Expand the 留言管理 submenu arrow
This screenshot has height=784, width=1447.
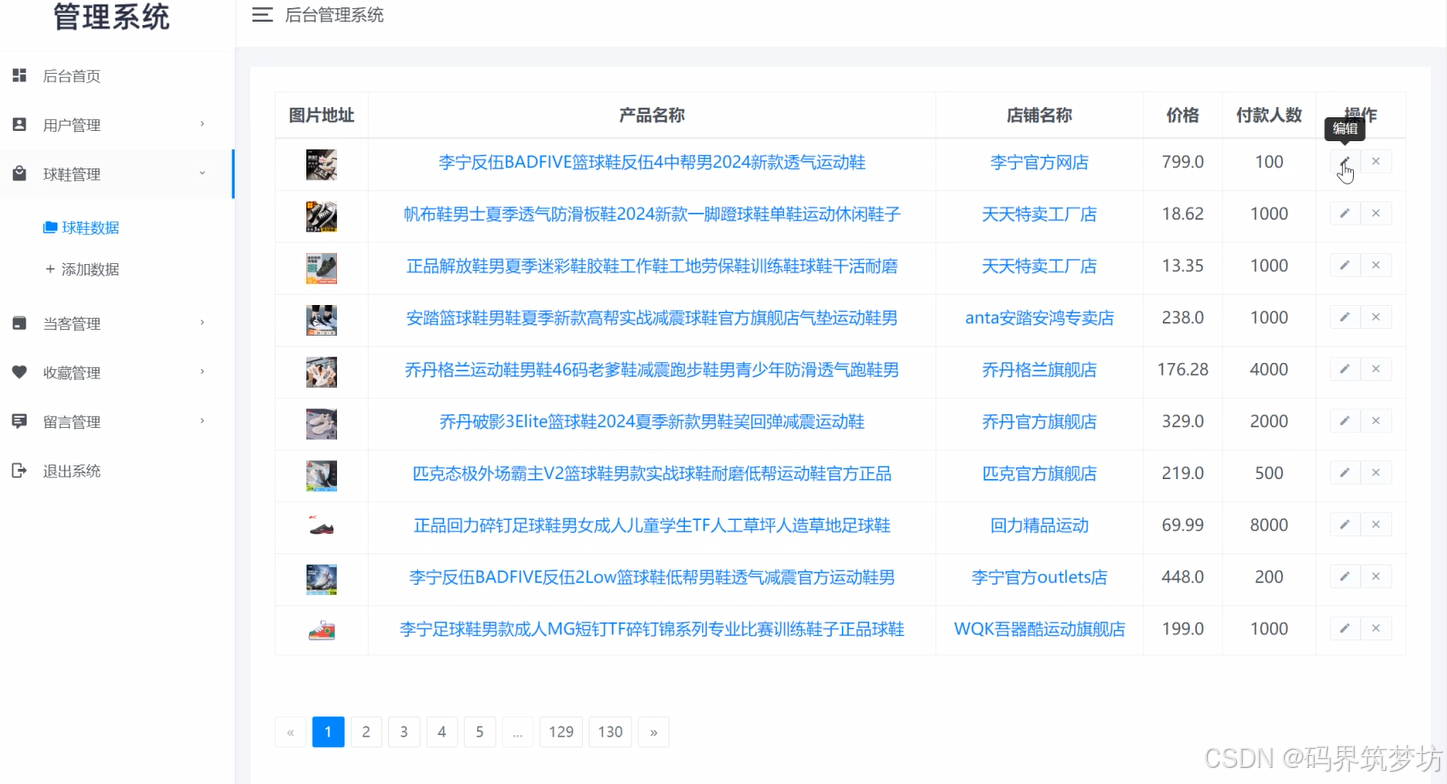click(x=202, y=420)
